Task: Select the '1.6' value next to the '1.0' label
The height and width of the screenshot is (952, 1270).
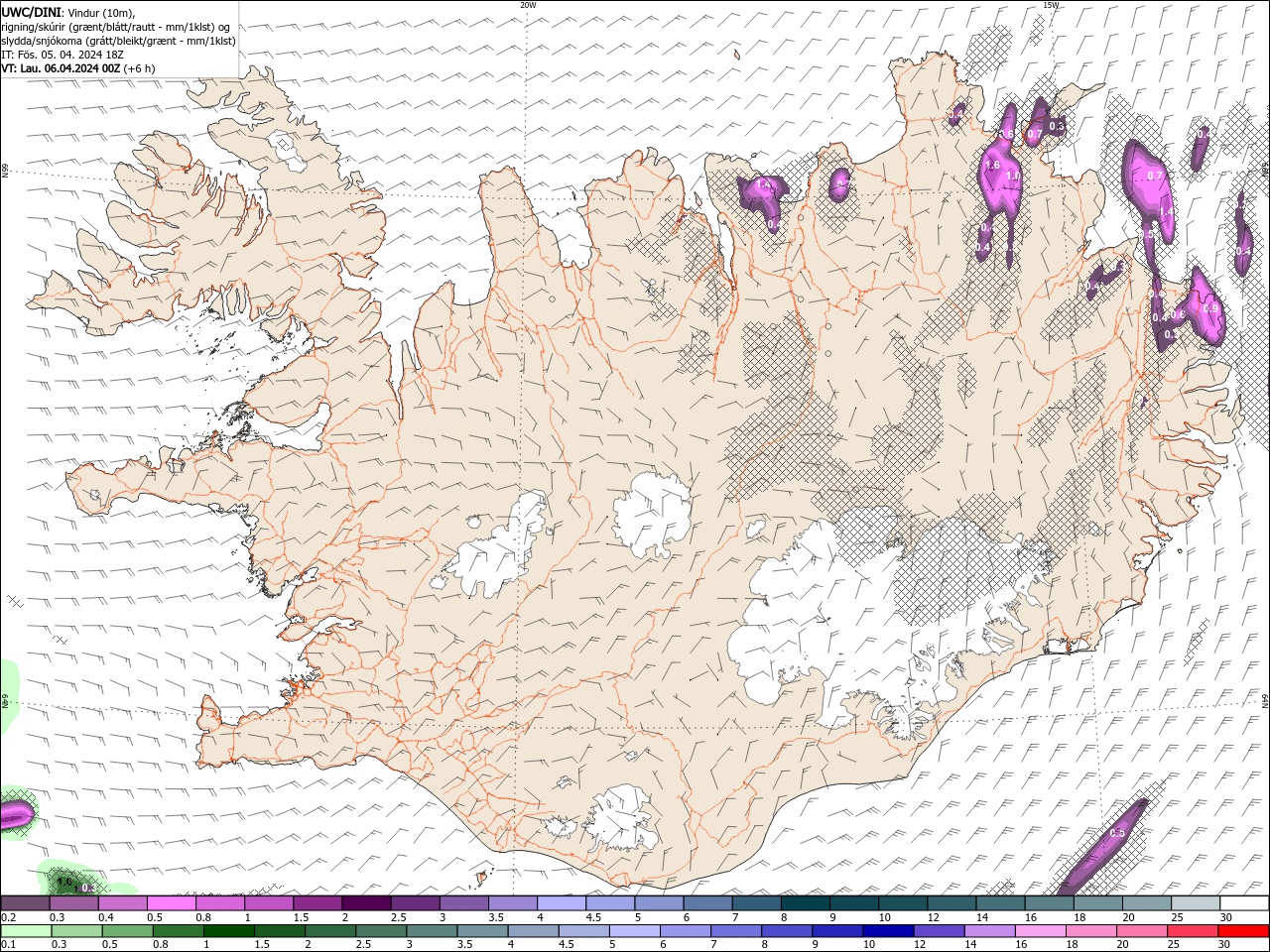Action: pos(993,165)
